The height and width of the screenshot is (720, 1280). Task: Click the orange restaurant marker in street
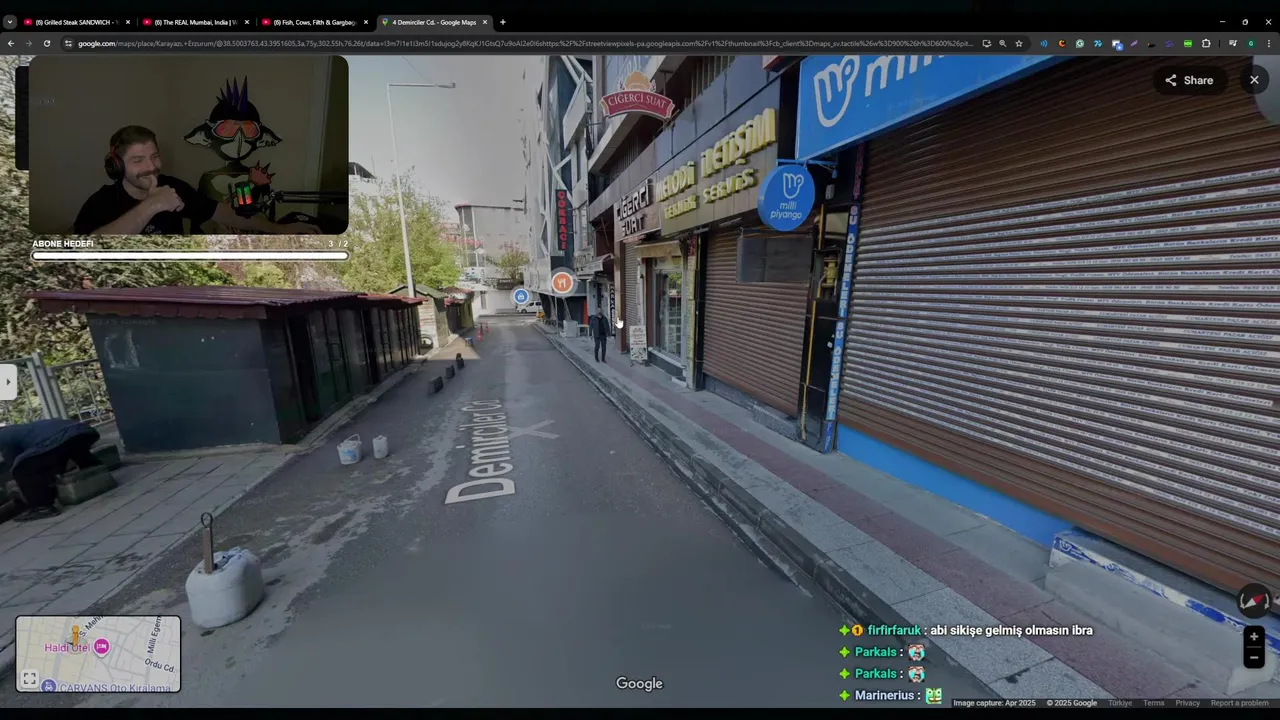[562, 283]
